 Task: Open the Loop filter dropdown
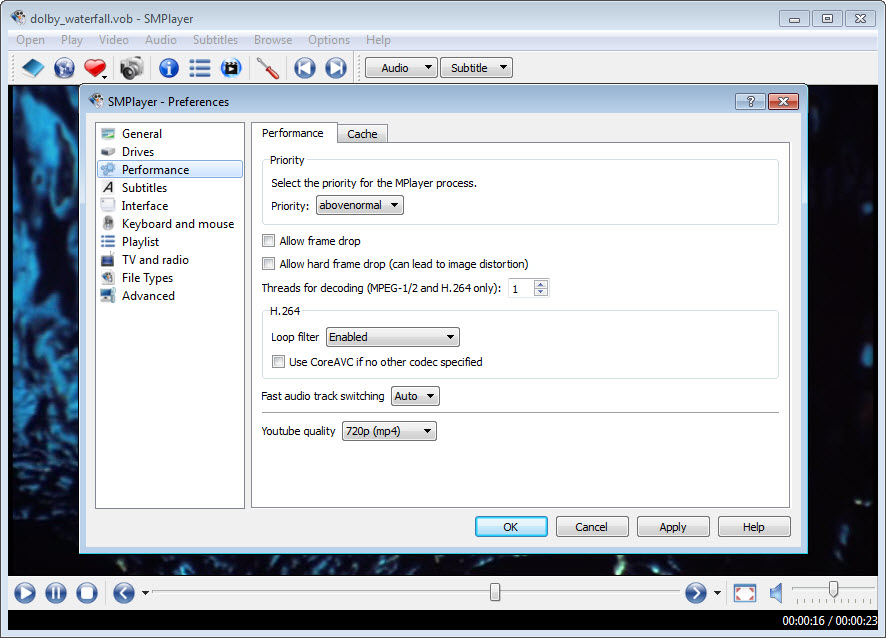tap(393, 337)
